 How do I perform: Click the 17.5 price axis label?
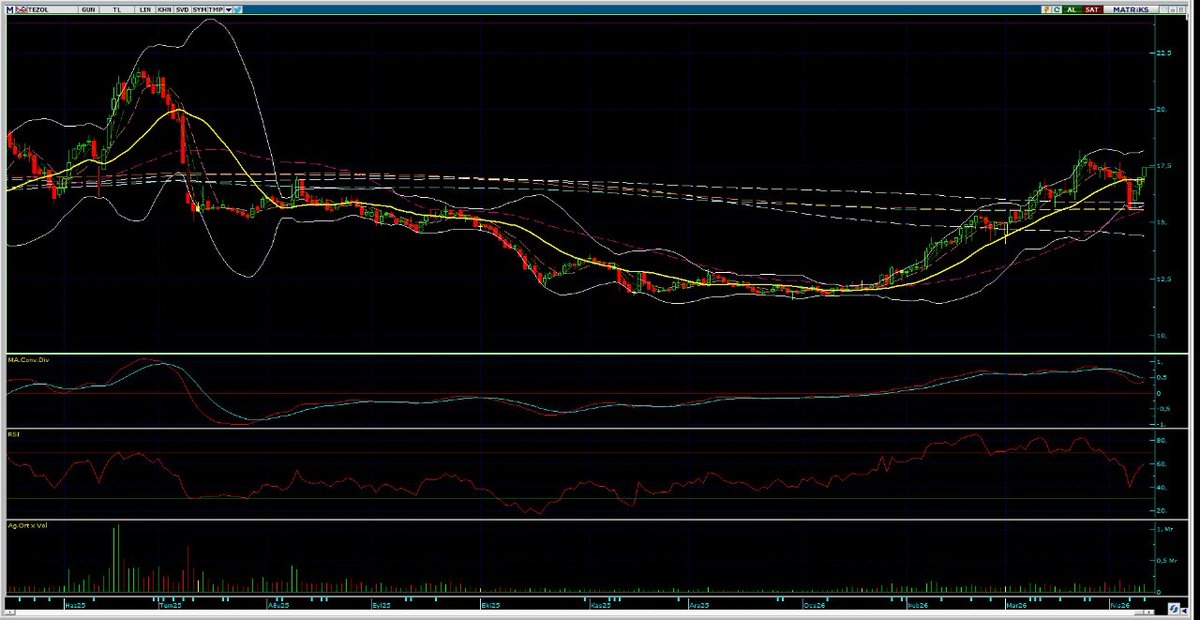point(1164,165)
